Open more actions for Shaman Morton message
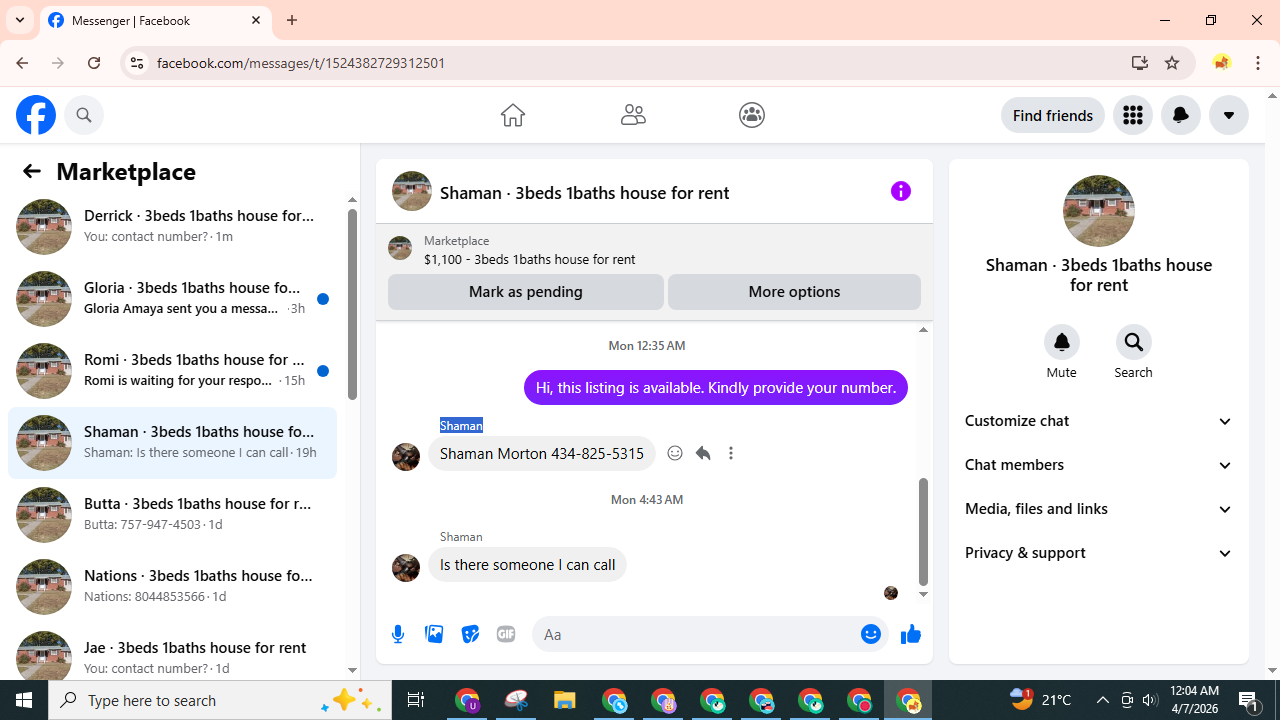The height and width of the screenshot is (720, 1280). pos(731,453)
